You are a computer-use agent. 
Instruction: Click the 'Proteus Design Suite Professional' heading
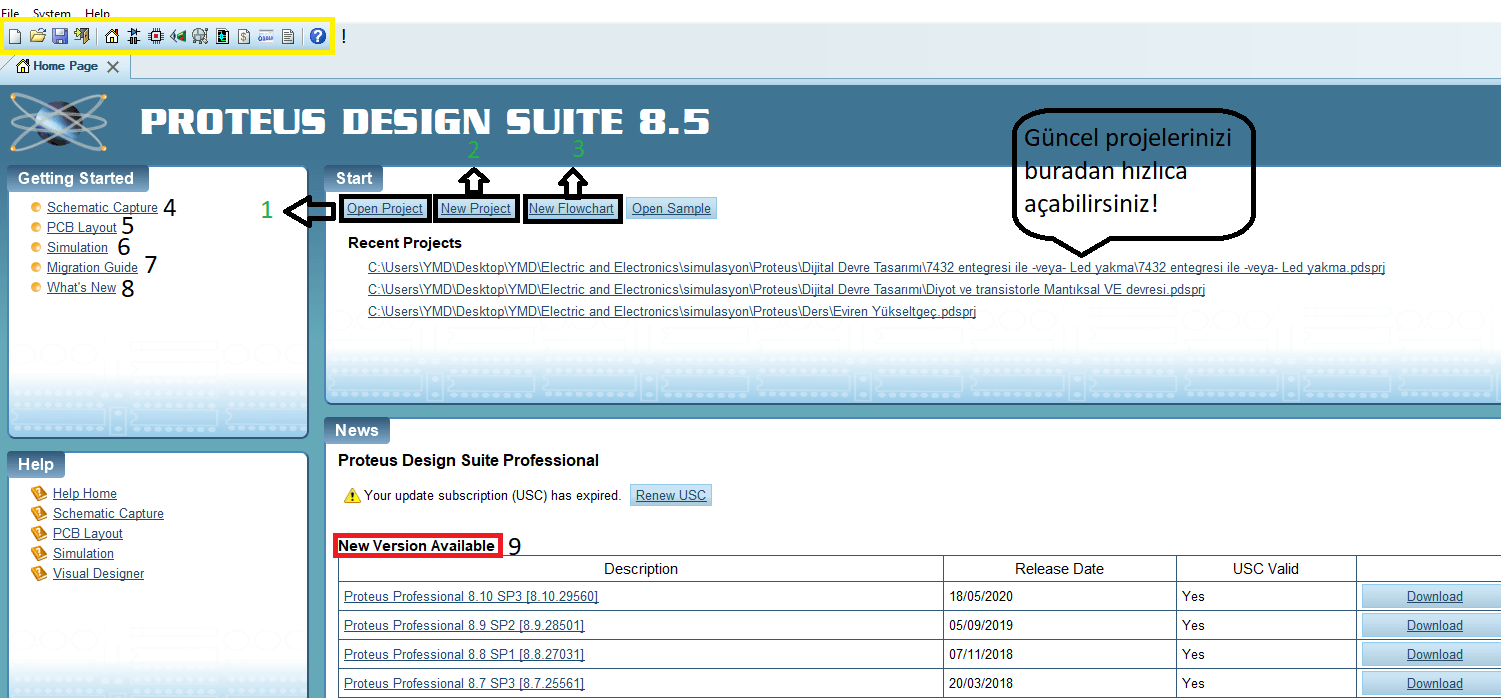[468, 461]
